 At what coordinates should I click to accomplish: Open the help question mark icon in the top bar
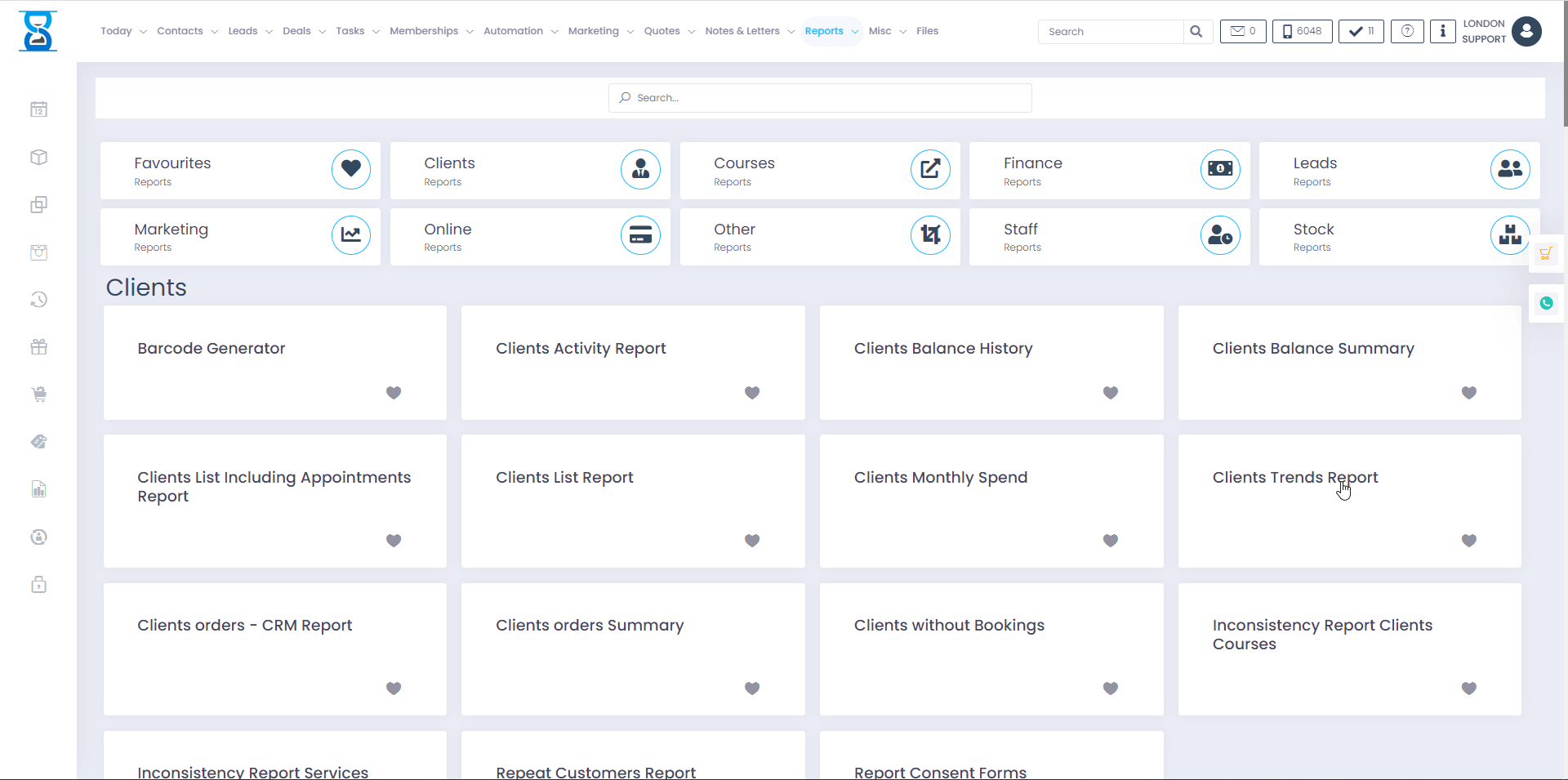click(x=1406, y=31)
